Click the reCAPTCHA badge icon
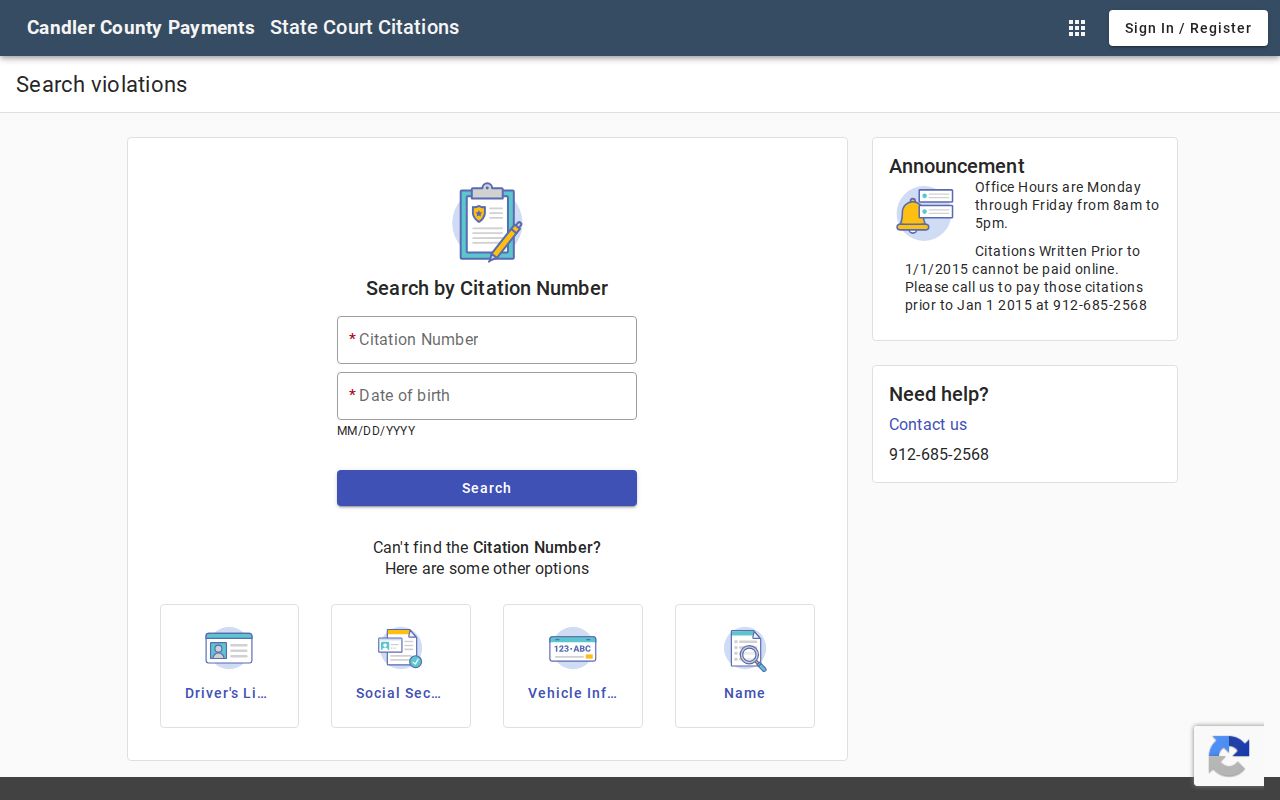The height and width of the screenshot is (800, 1280). [1229, 756]
